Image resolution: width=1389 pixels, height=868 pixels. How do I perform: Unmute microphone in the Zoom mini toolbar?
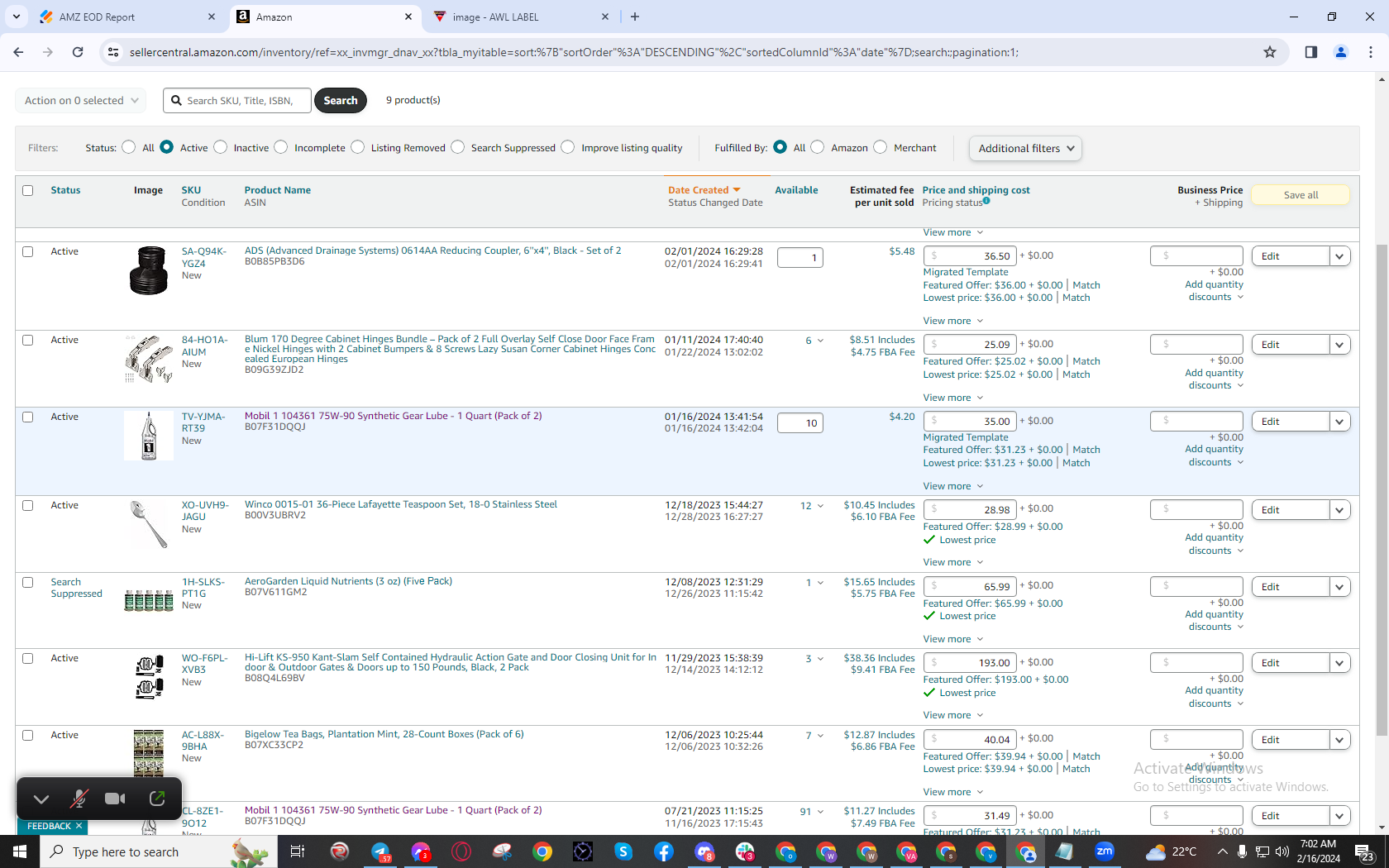tap(79, 799)
